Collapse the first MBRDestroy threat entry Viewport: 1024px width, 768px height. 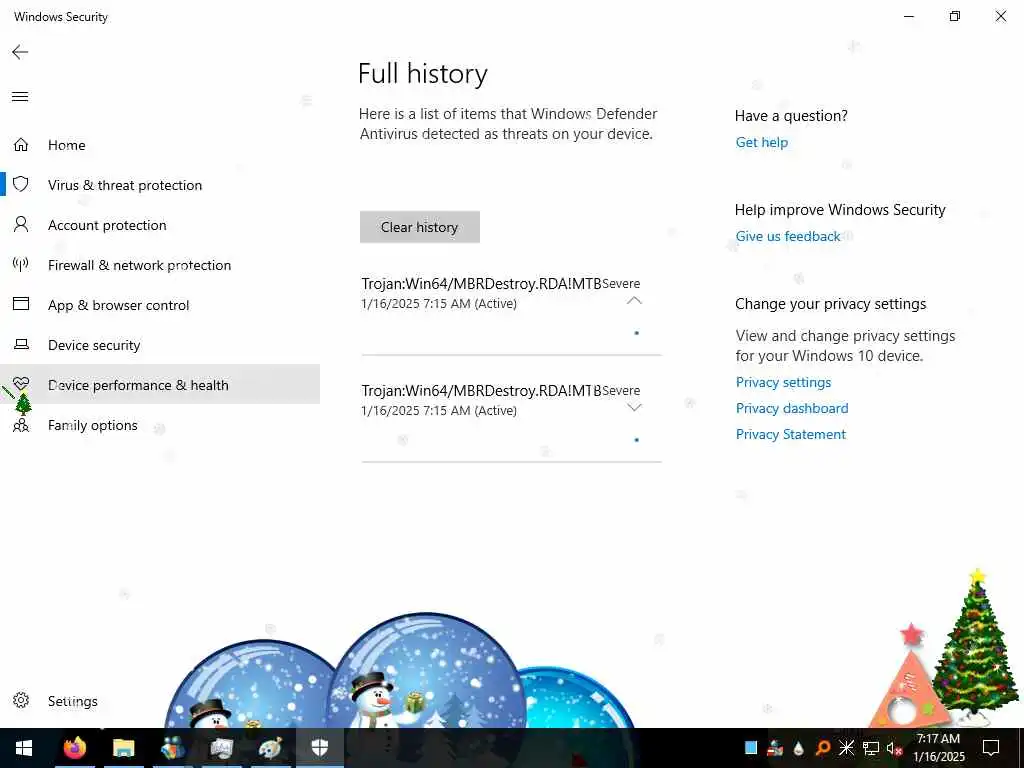pos(634,300)
